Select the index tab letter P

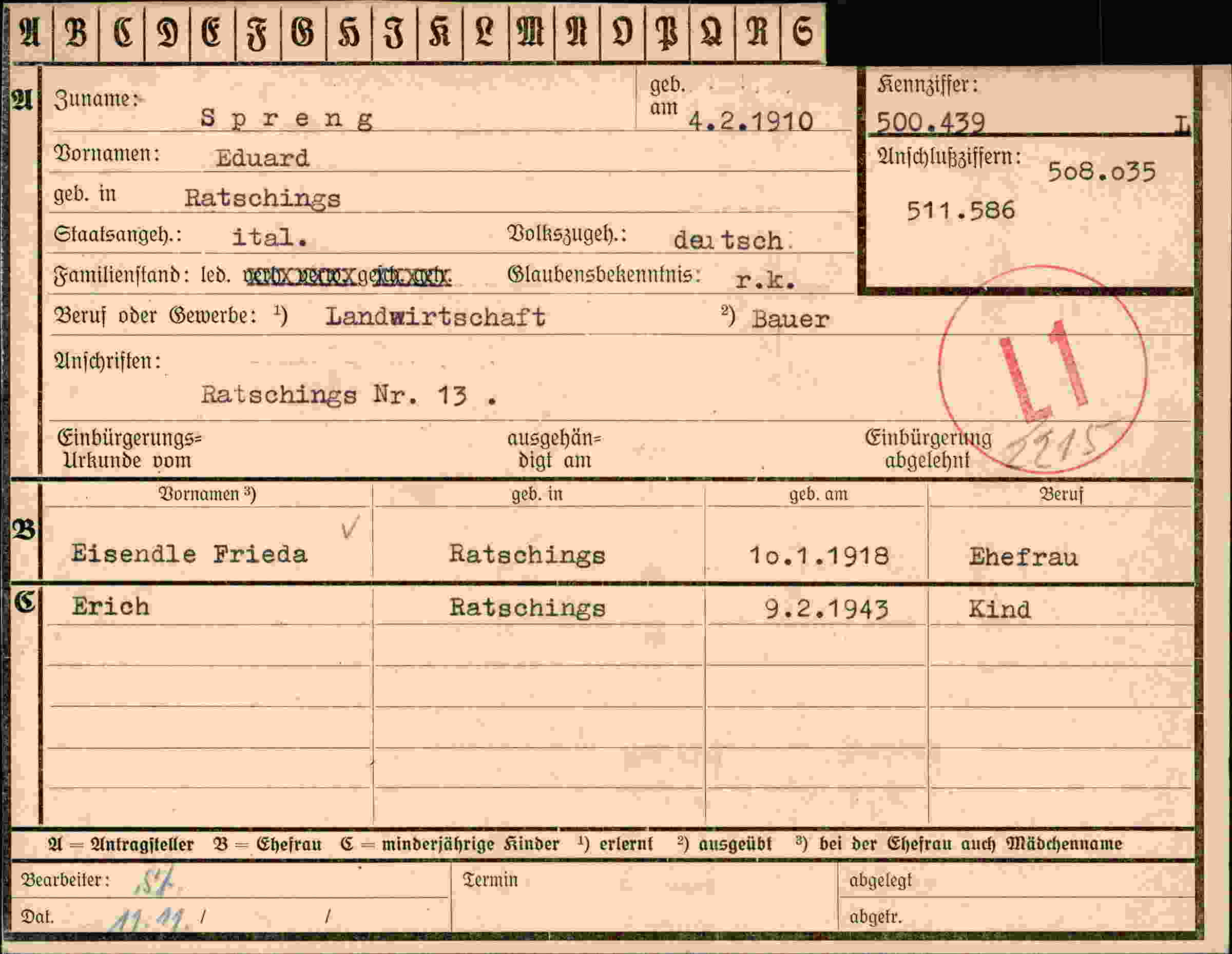pyautogui.click(x=667, y=32)
